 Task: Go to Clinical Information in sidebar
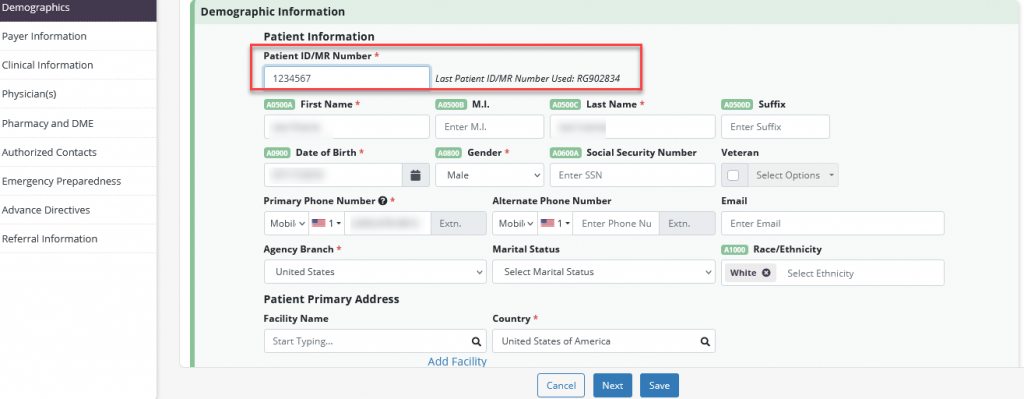coord(48,65)
